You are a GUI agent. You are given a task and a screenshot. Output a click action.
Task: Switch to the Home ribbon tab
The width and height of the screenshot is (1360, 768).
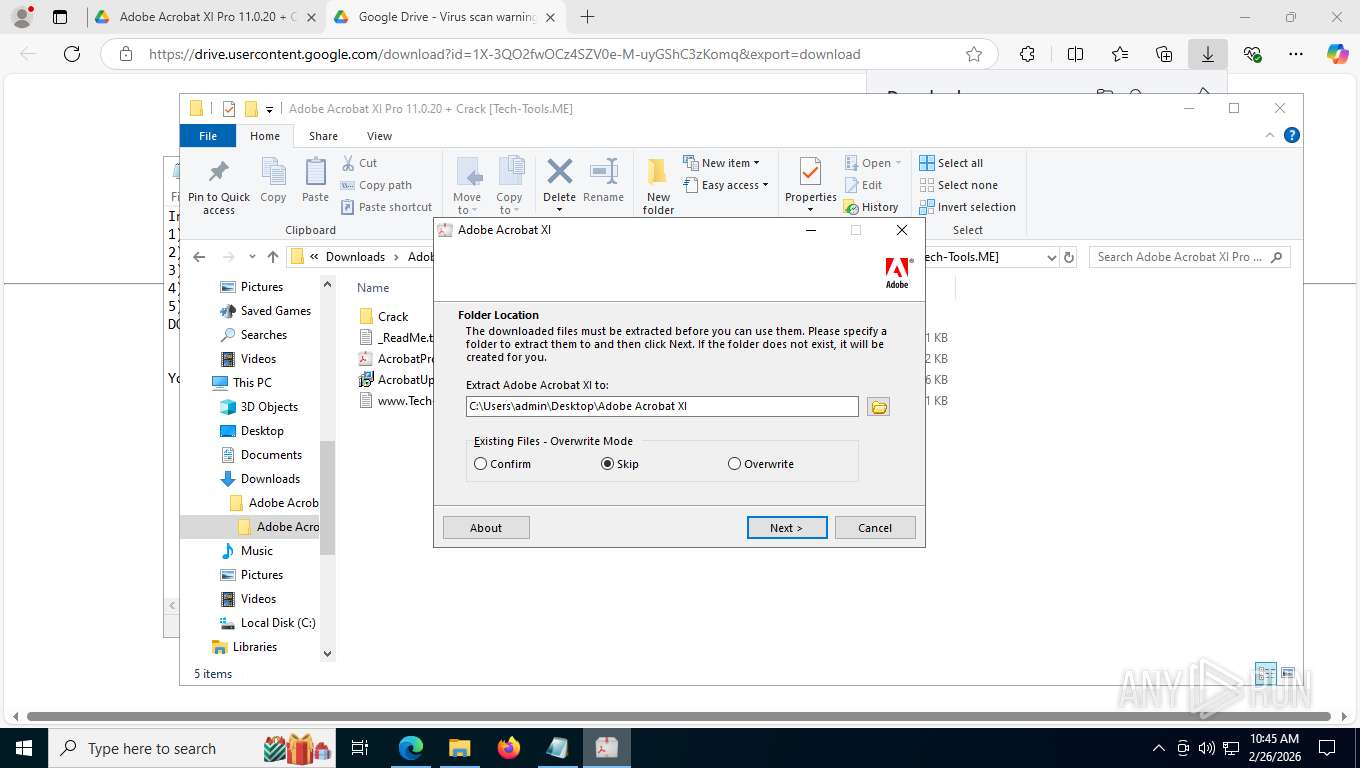pos(265,136)
